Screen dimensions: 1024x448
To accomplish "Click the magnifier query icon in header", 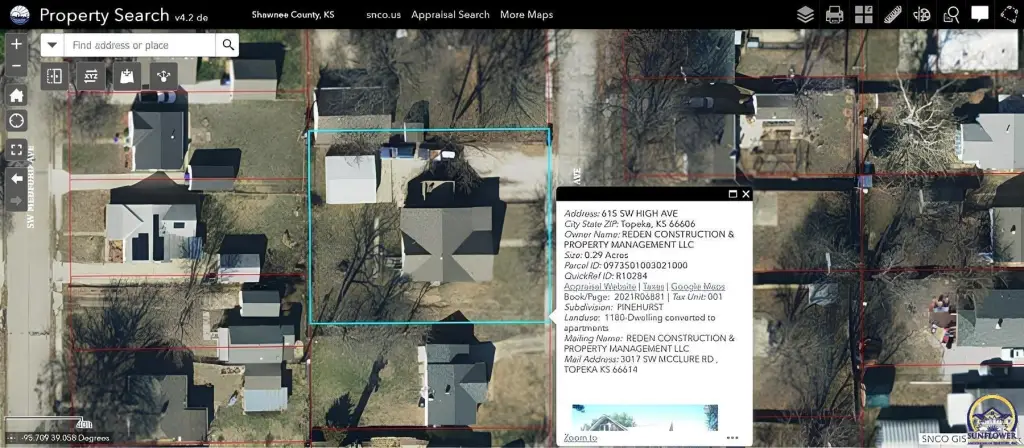I will 951,15.
